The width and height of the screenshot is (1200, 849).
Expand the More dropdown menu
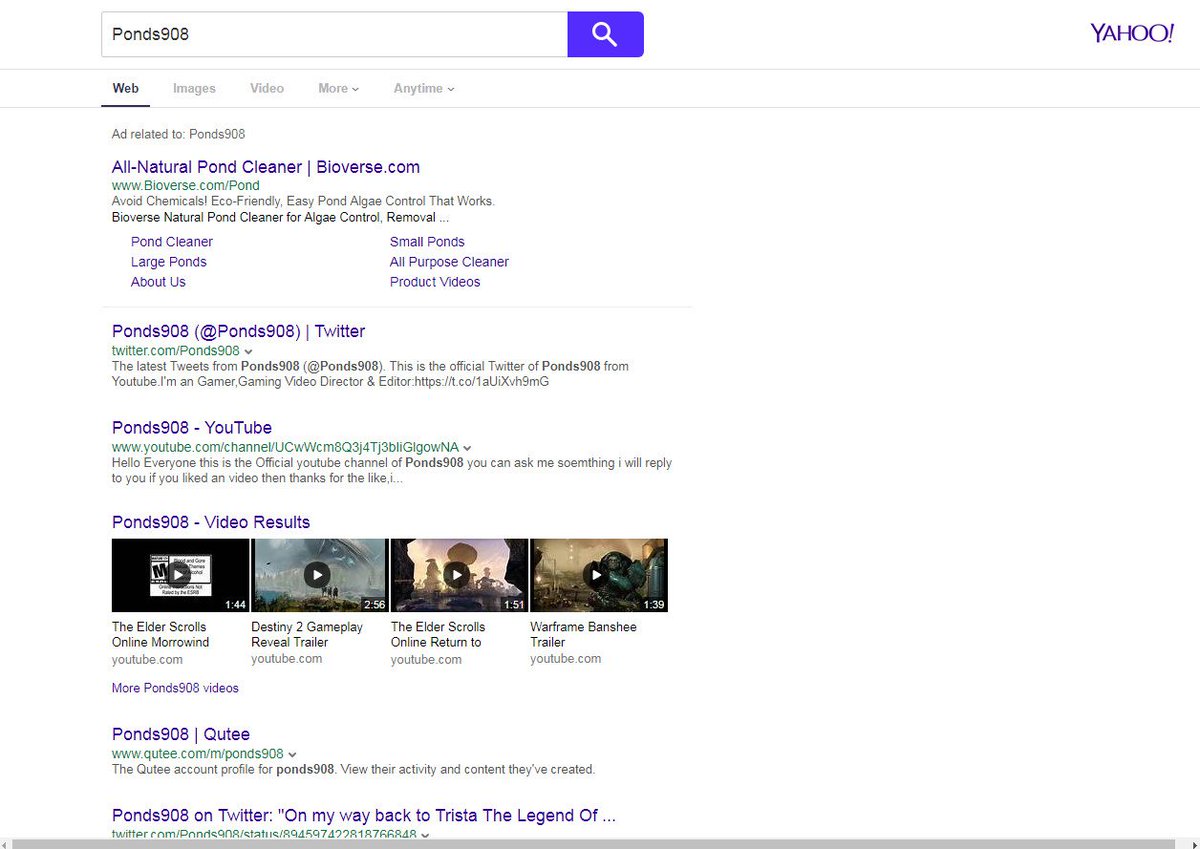339,88
